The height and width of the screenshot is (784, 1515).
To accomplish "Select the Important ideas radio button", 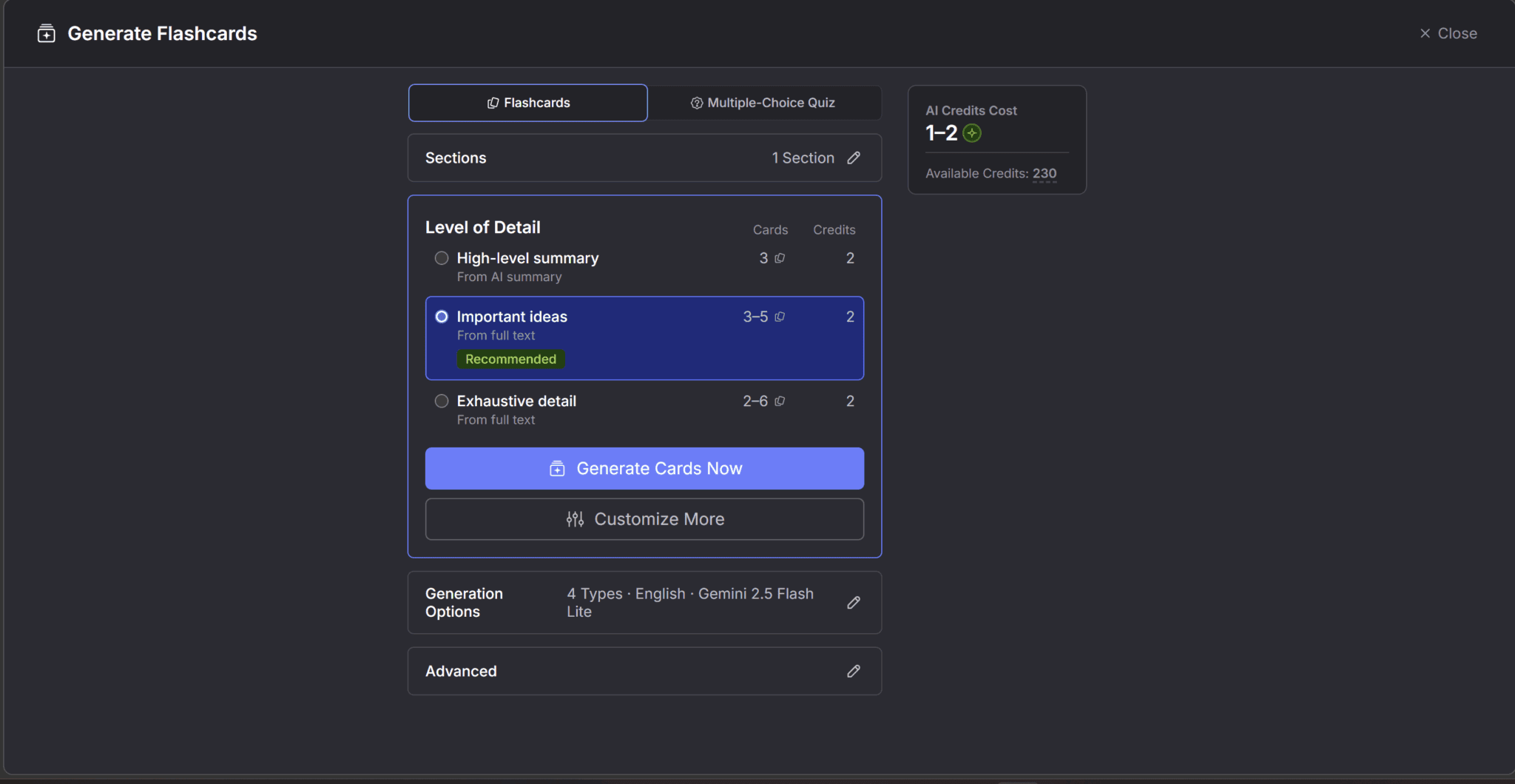I will pyautogui.click(x=442, y=317).
